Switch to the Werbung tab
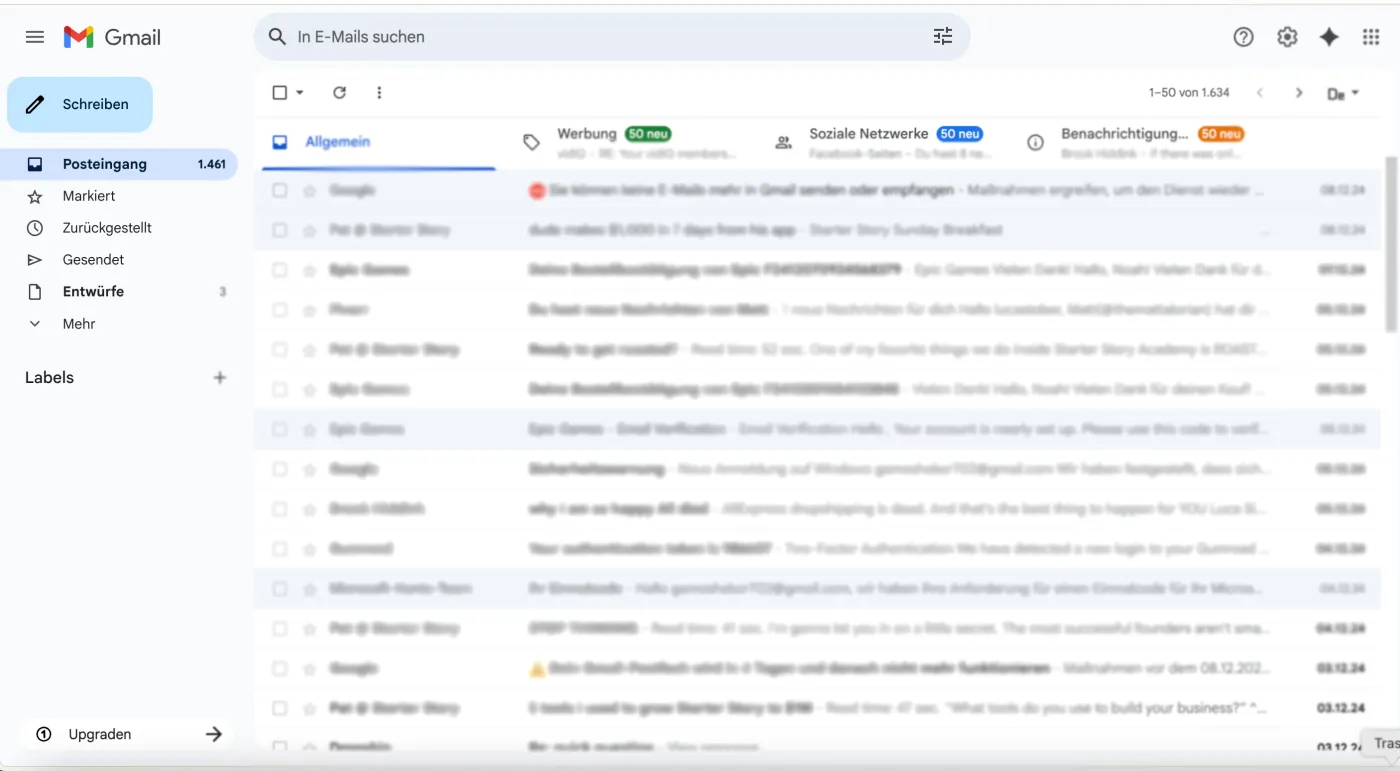The width and height of the screenshot is (1400, 771). (x=587, y=142)
